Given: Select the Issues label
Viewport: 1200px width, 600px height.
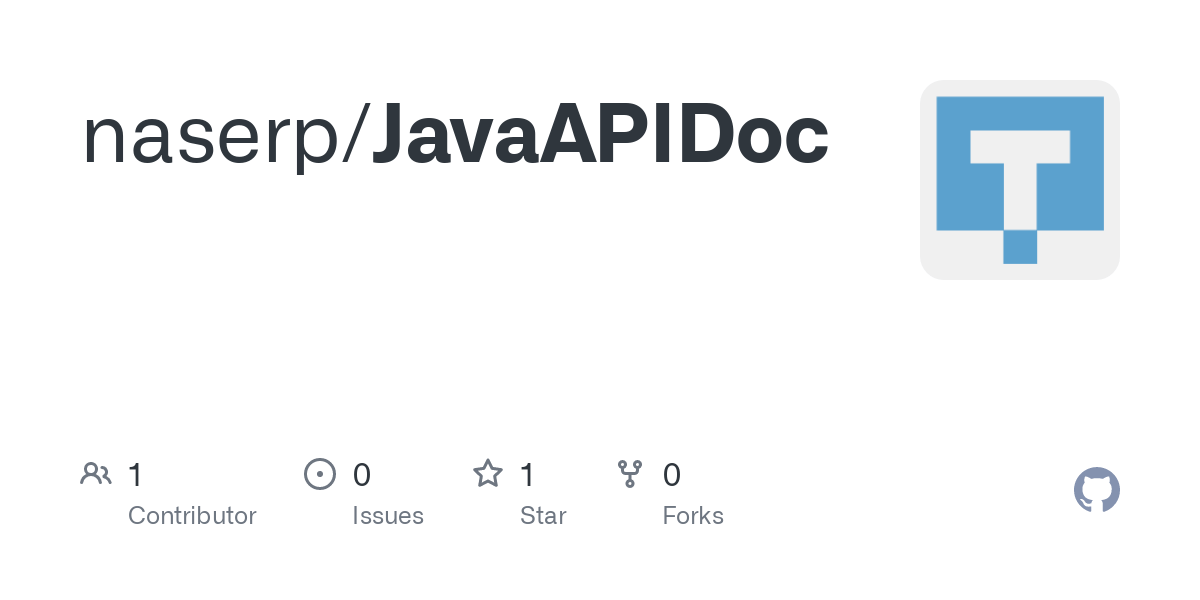Looking at the screenshot, I should pos(388,516).
